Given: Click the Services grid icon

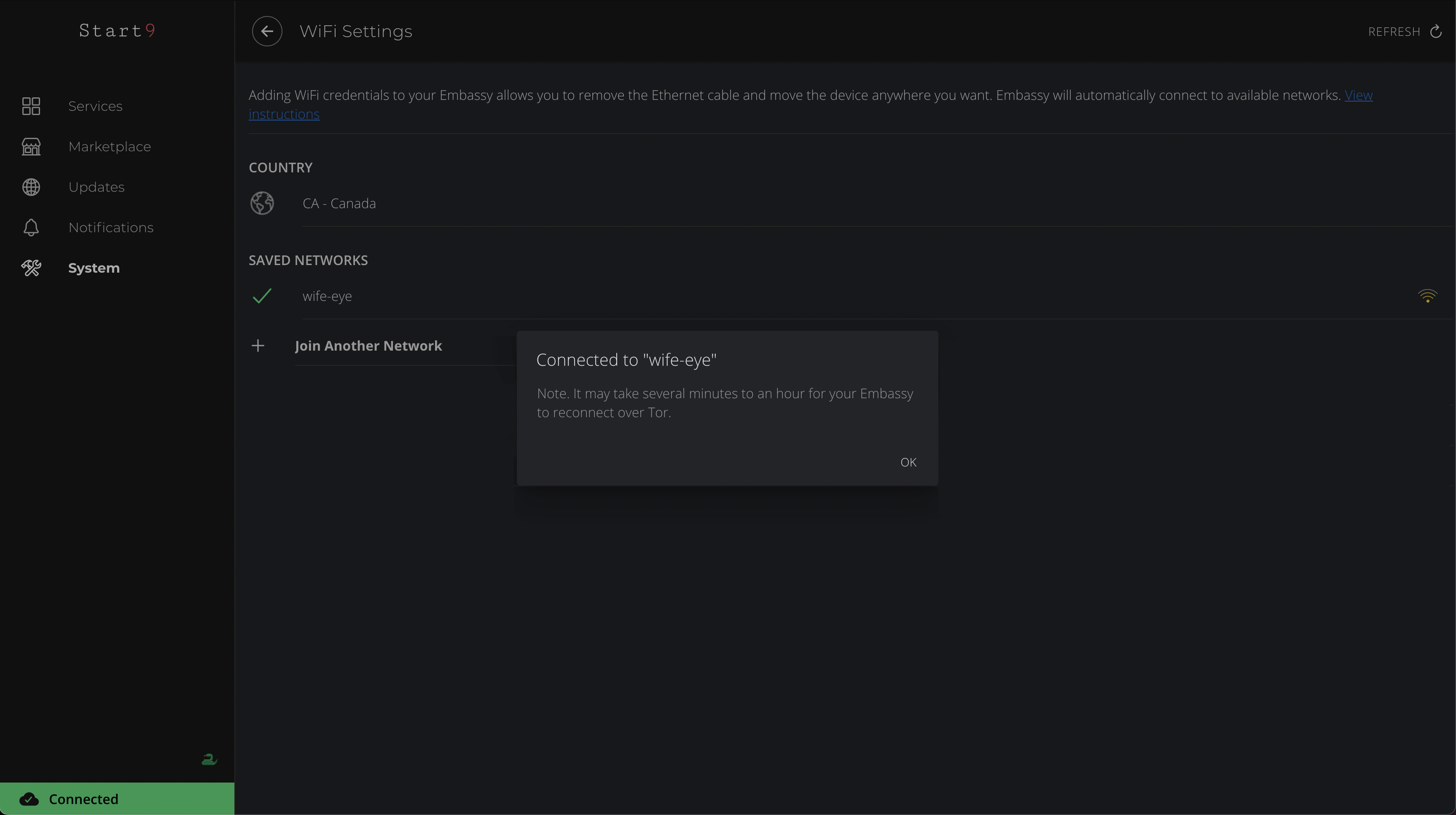Looking at the screenshot, I should coord(31,106).
